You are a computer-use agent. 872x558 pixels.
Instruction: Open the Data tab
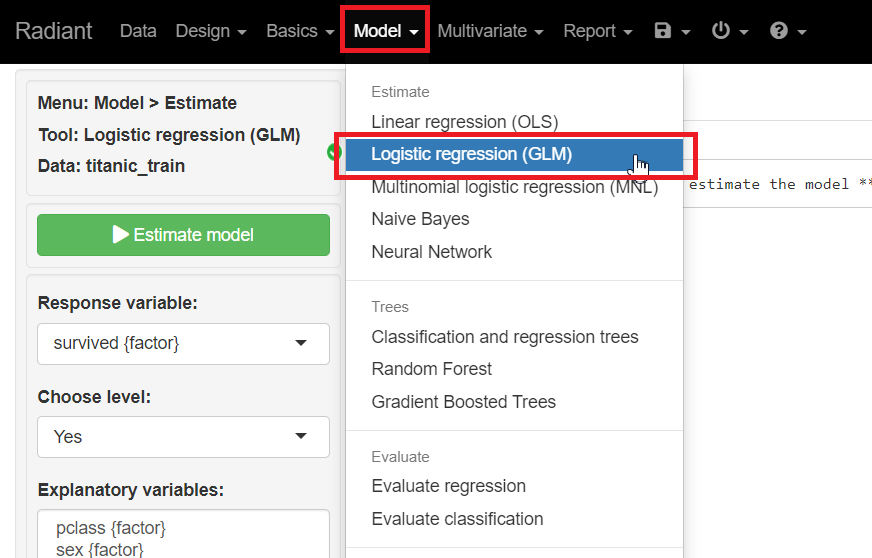pyautogui.click(x=138, y=31)
